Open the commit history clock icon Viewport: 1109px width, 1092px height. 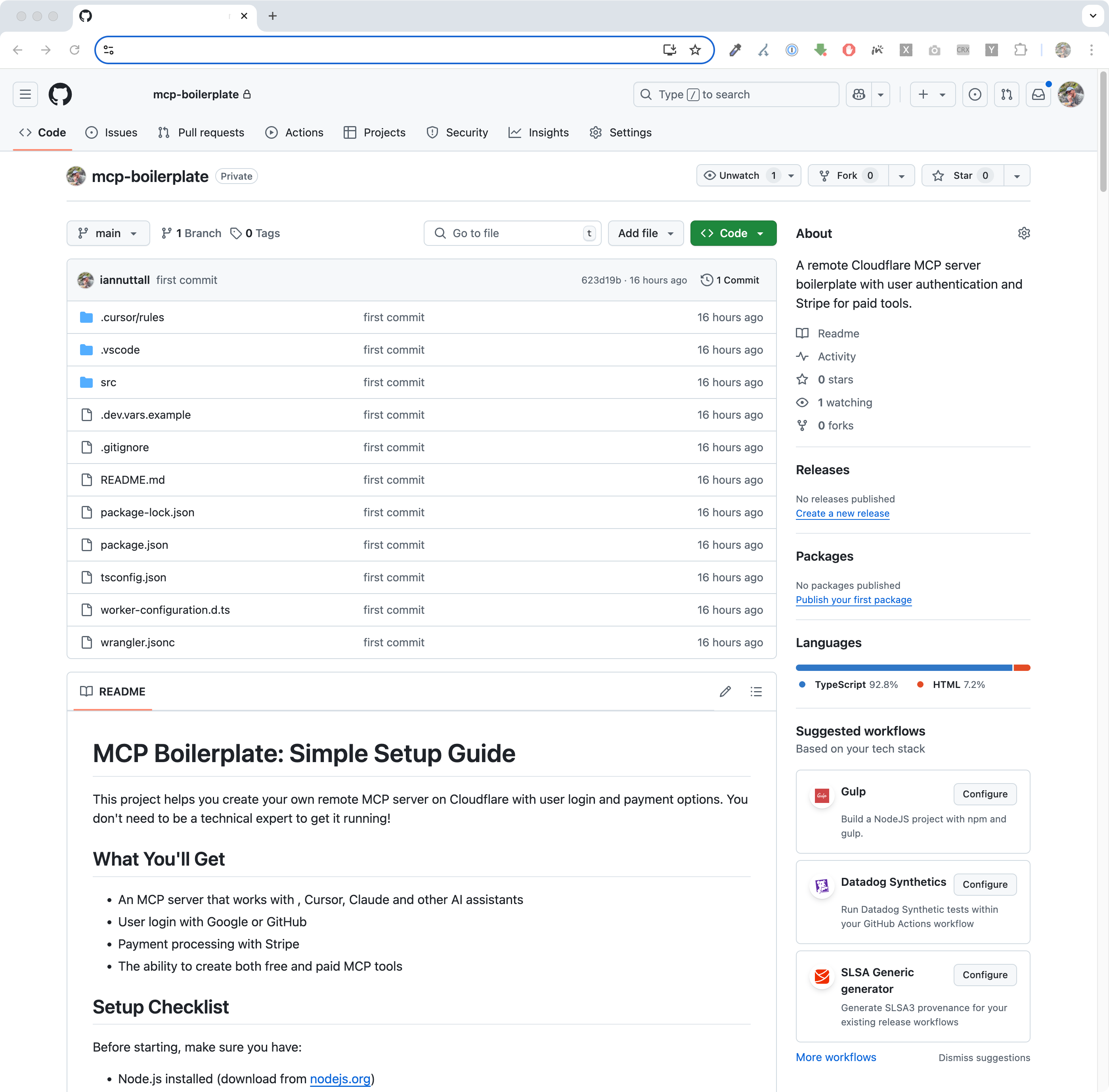pos(706,280)
